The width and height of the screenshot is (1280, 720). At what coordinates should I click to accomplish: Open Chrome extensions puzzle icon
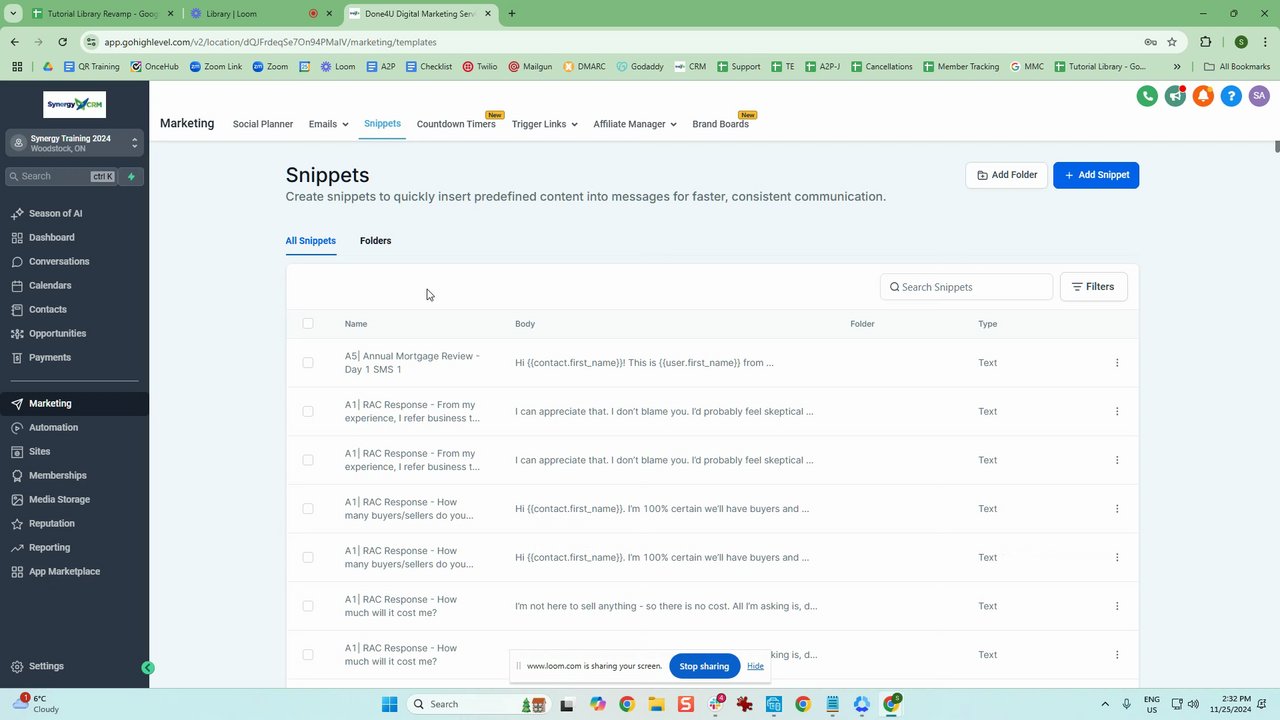(x=1205, y=42)
